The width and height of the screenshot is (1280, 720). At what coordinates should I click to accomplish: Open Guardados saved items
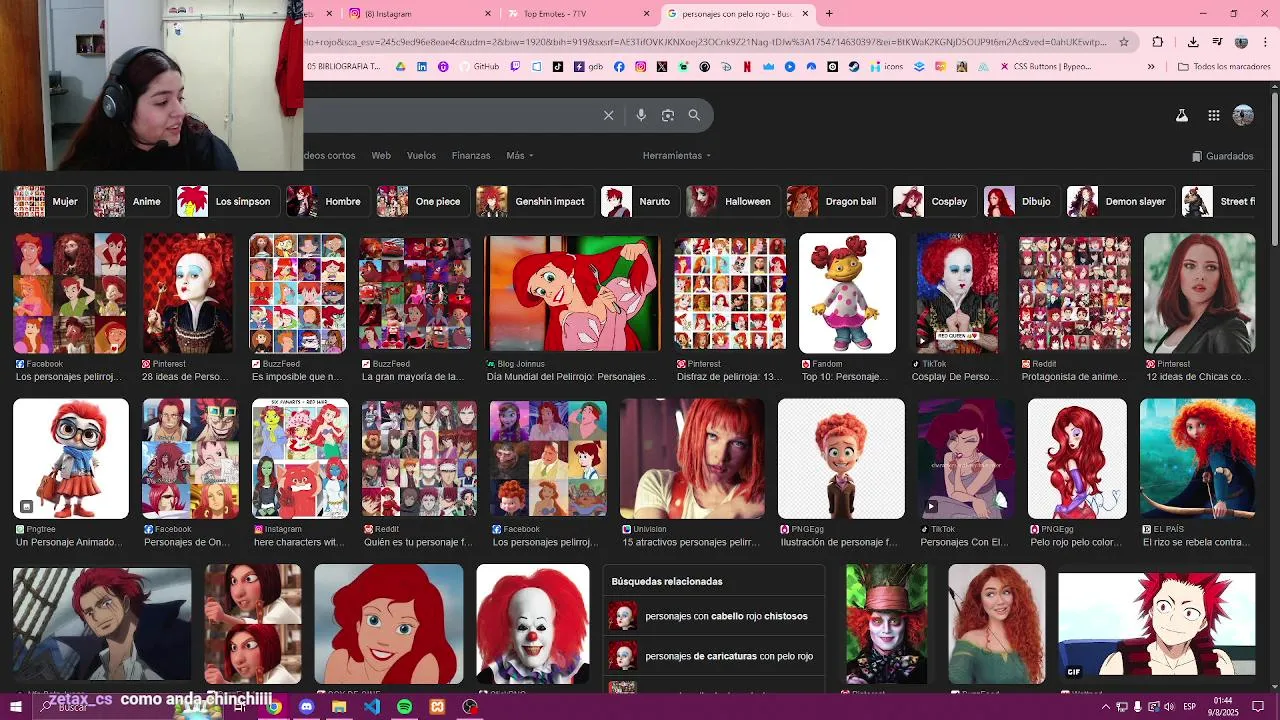[1223, 156]
